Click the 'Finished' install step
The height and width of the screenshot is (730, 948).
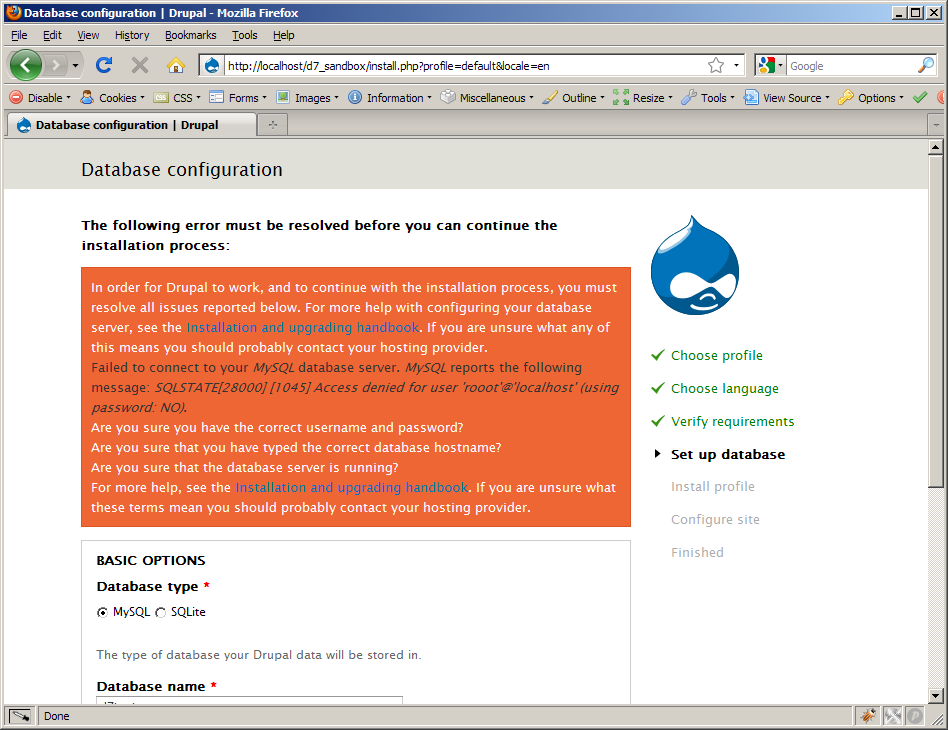coord(697,552)
